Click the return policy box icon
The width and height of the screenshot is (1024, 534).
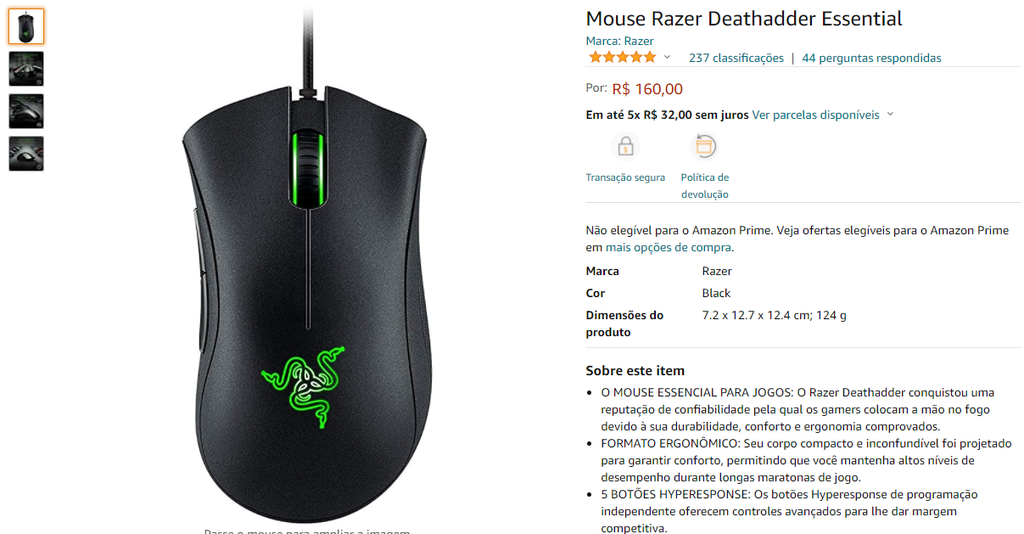(704, 146)
